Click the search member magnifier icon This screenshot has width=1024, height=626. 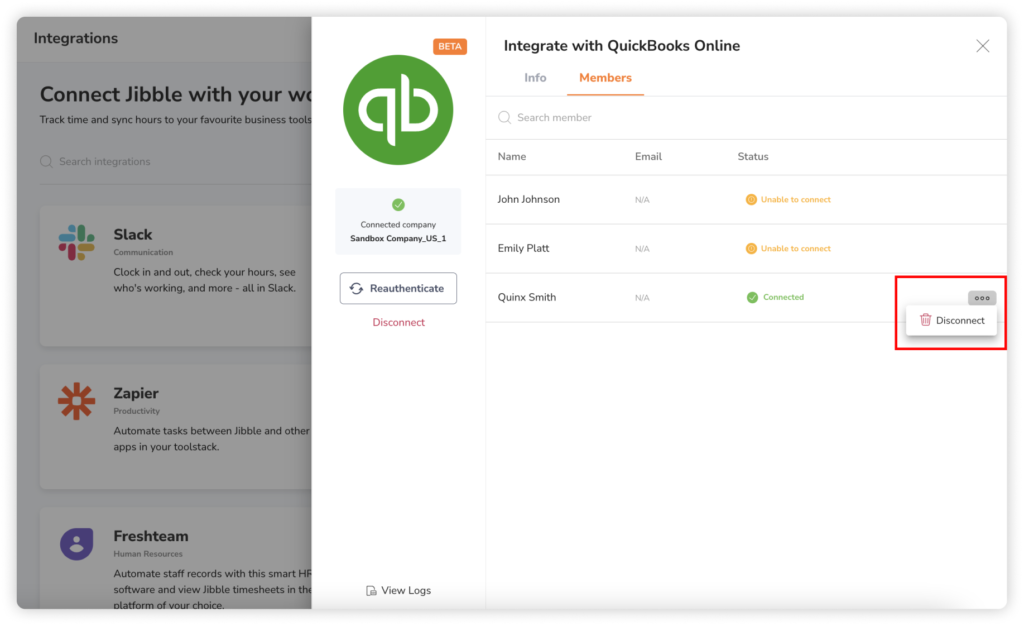504,117
